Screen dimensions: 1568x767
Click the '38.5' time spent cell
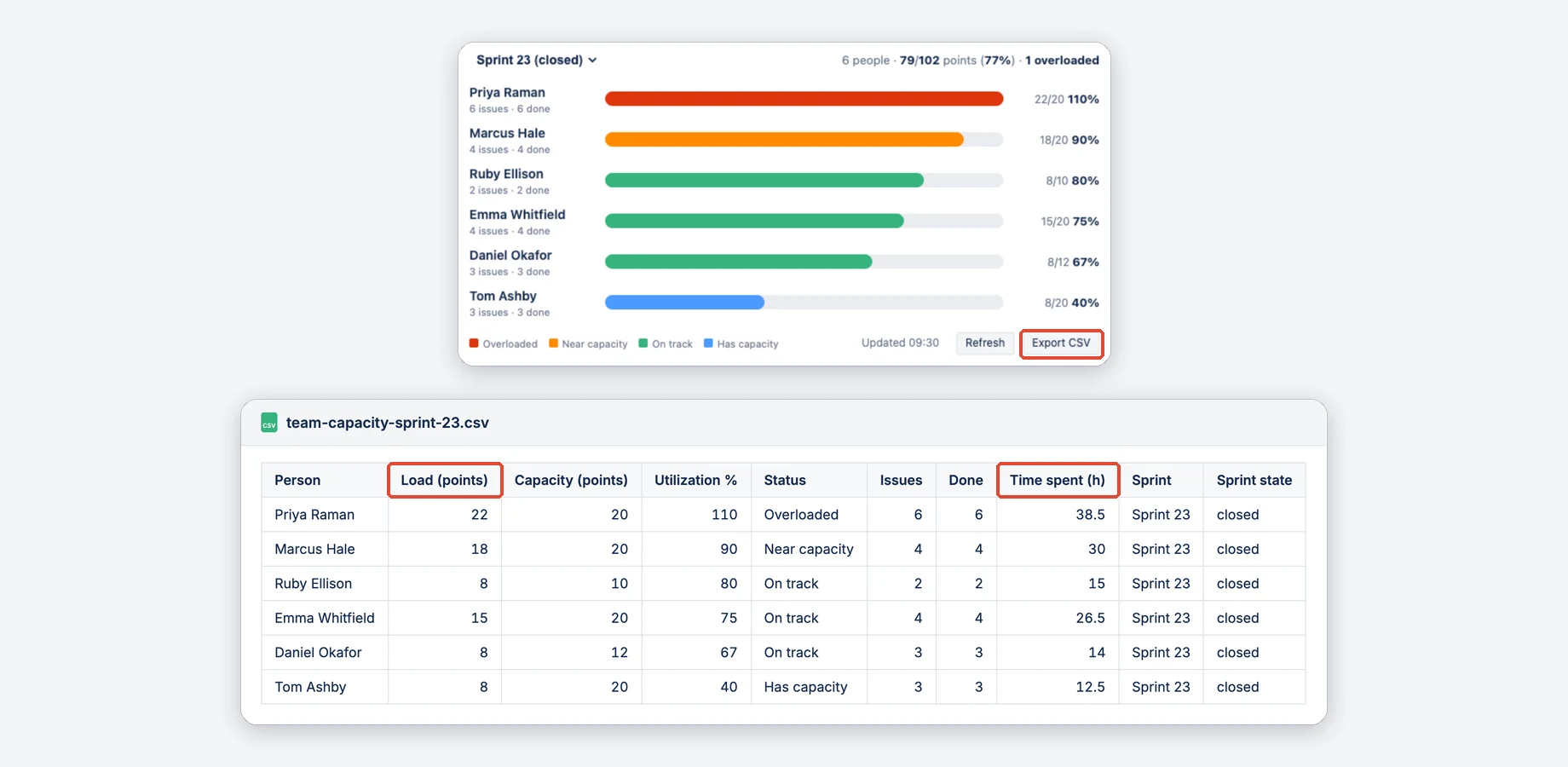pyautogui.click(x=1058, y=515)
